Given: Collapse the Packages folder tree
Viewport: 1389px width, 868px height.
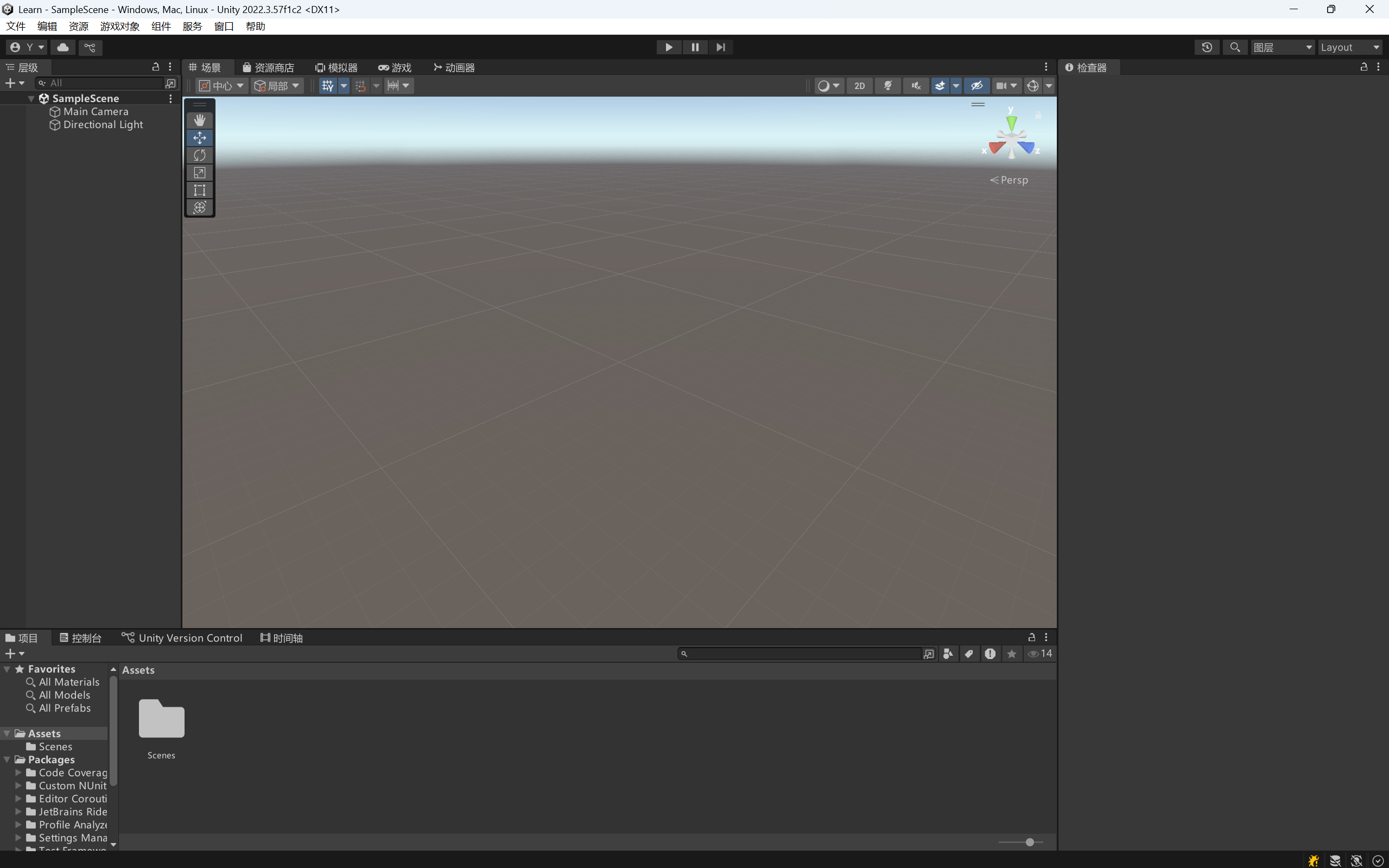Looking at the screenshot, I should pos(7,759).
